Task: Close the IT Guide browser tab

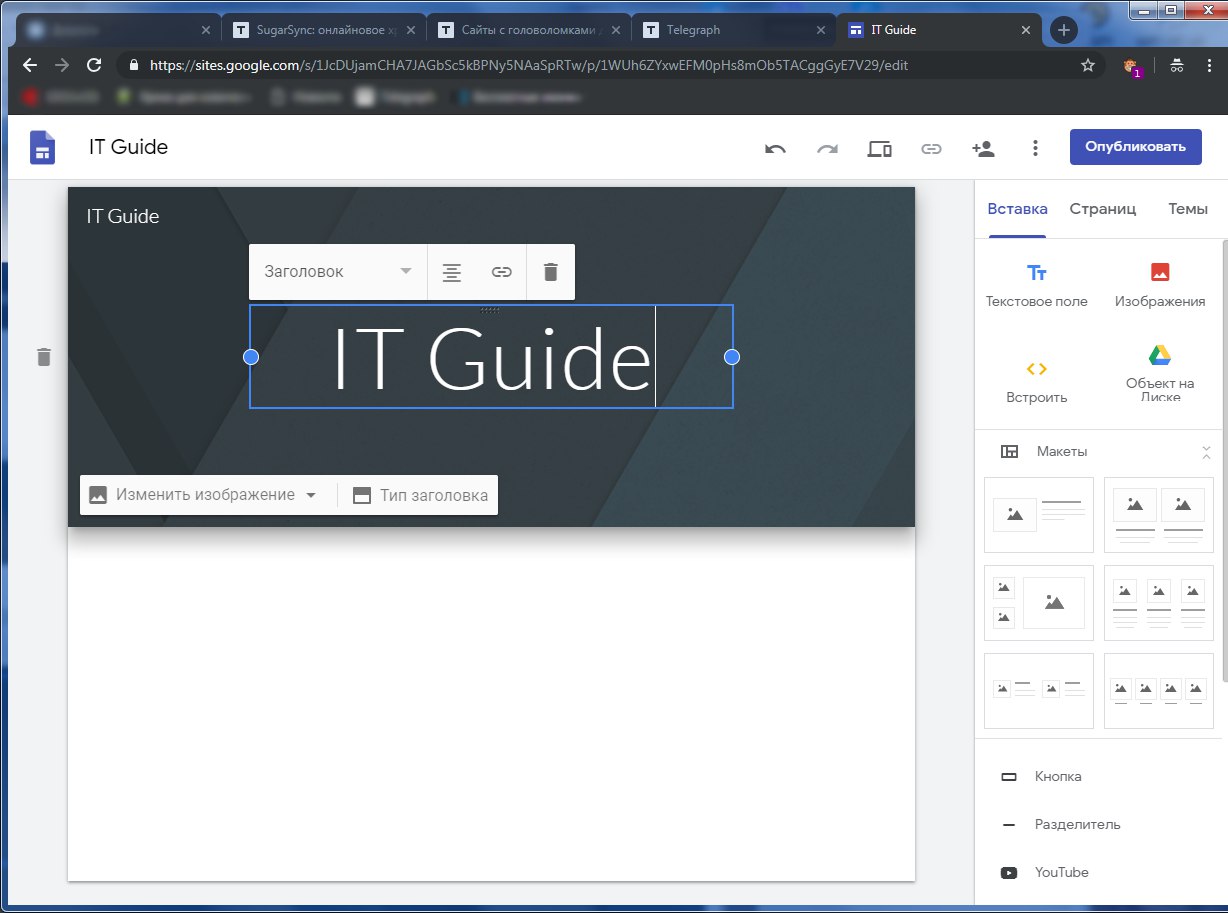Action: [x=1024, y=30]
